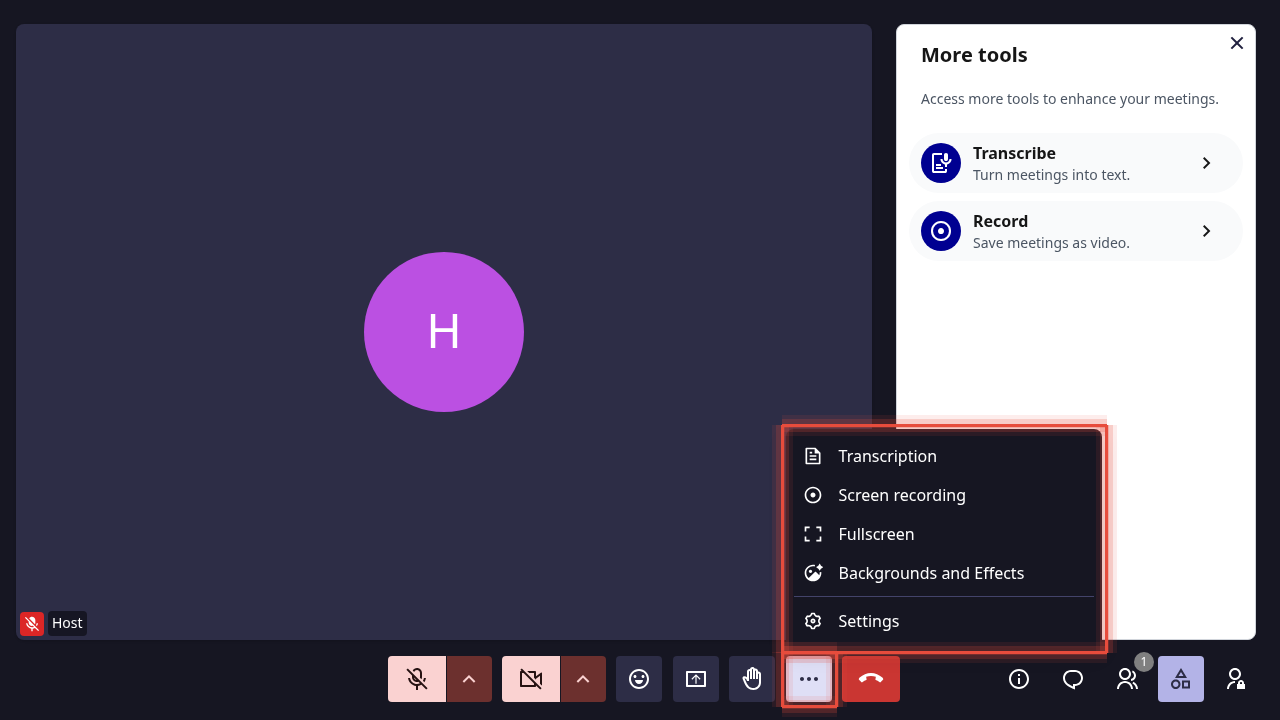Screen dimensions: 1280x720
Task: Close the More tools panel
Action: [1237, 43]
